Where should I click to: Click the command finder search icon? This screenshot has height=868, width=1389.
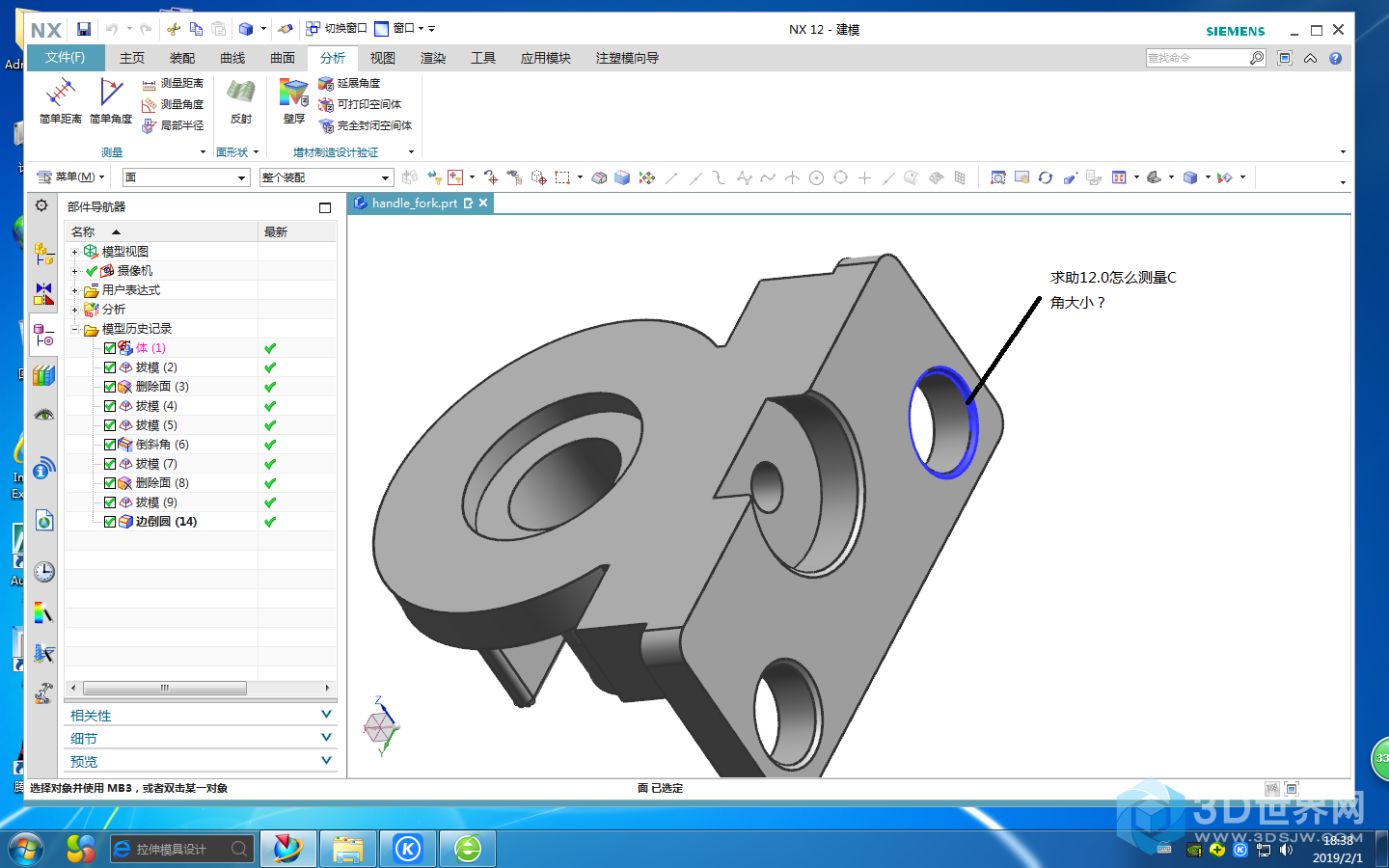[x=1257, y=58]
